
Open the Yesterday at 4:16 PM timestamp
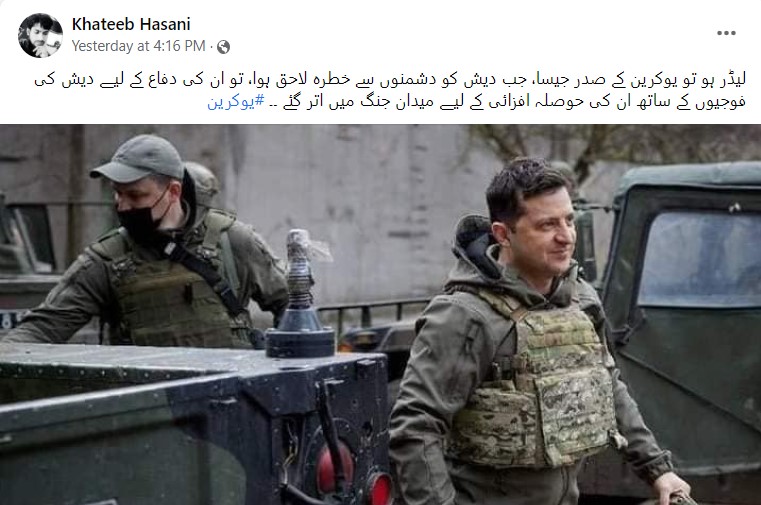pos(139,46)
